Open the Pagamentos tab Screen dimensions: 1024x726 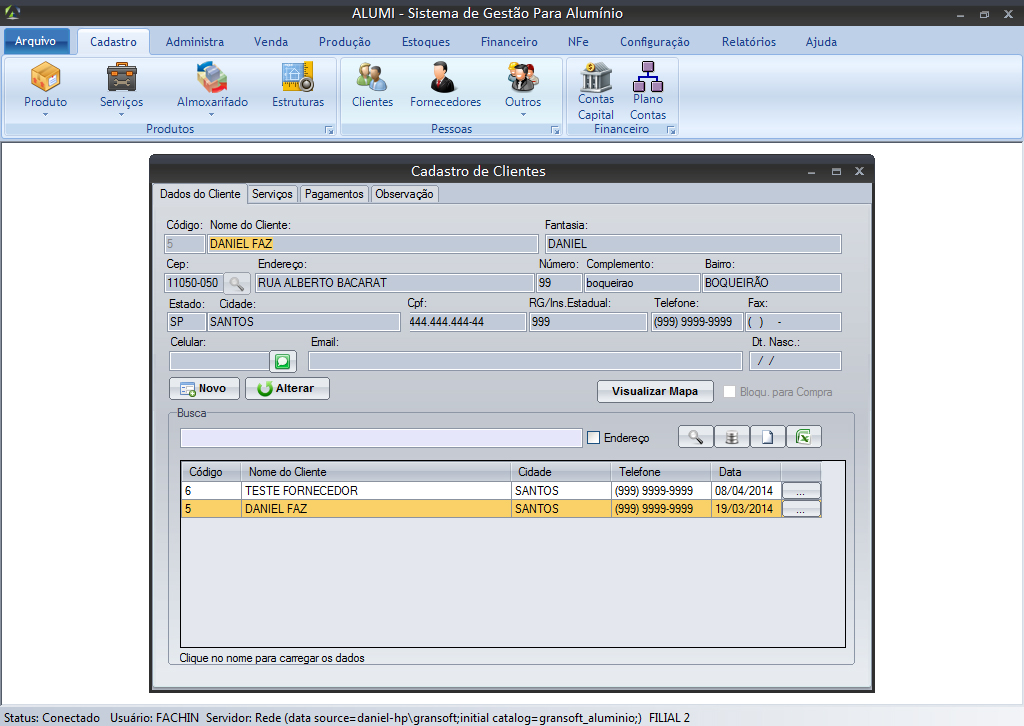pyautogui.click(x=334, y=194)
